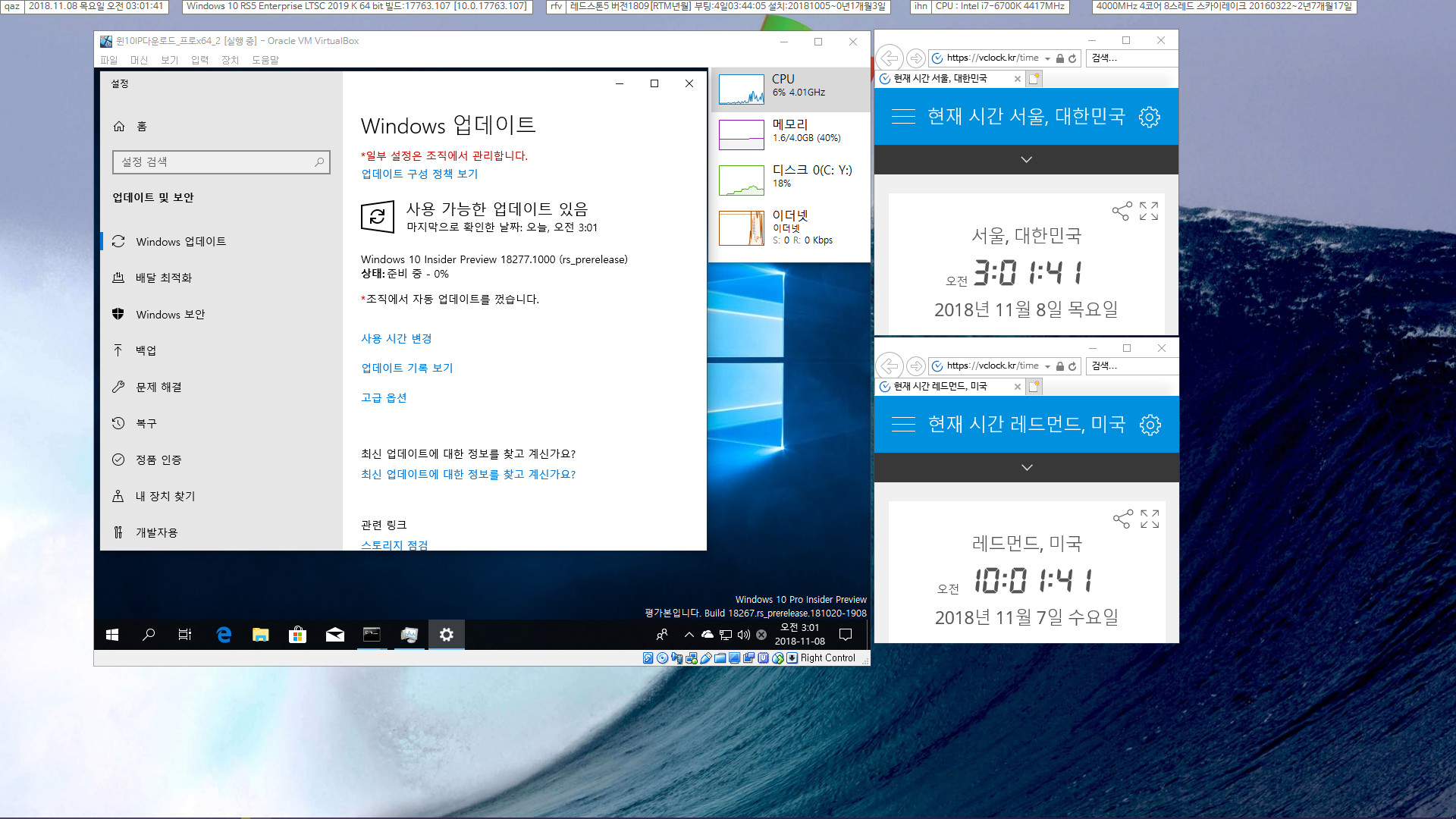
Task: Open 사용 시간 변경 link
Action: 396,338
